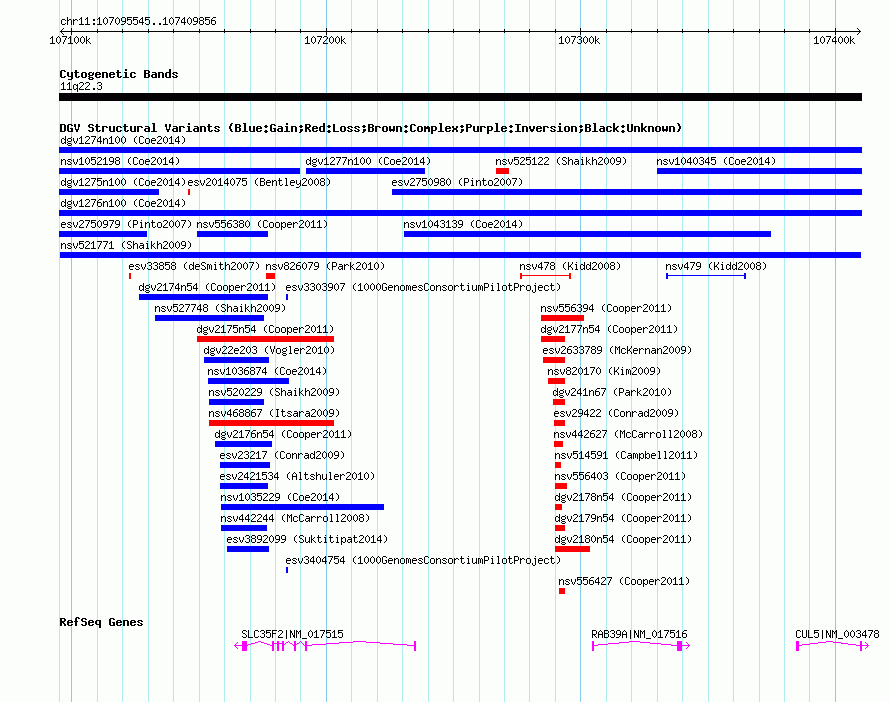Open the esv2633789 (McKernan2009) variant label
The height and width of the screenshot is (702, 890).
coord(617,350)
